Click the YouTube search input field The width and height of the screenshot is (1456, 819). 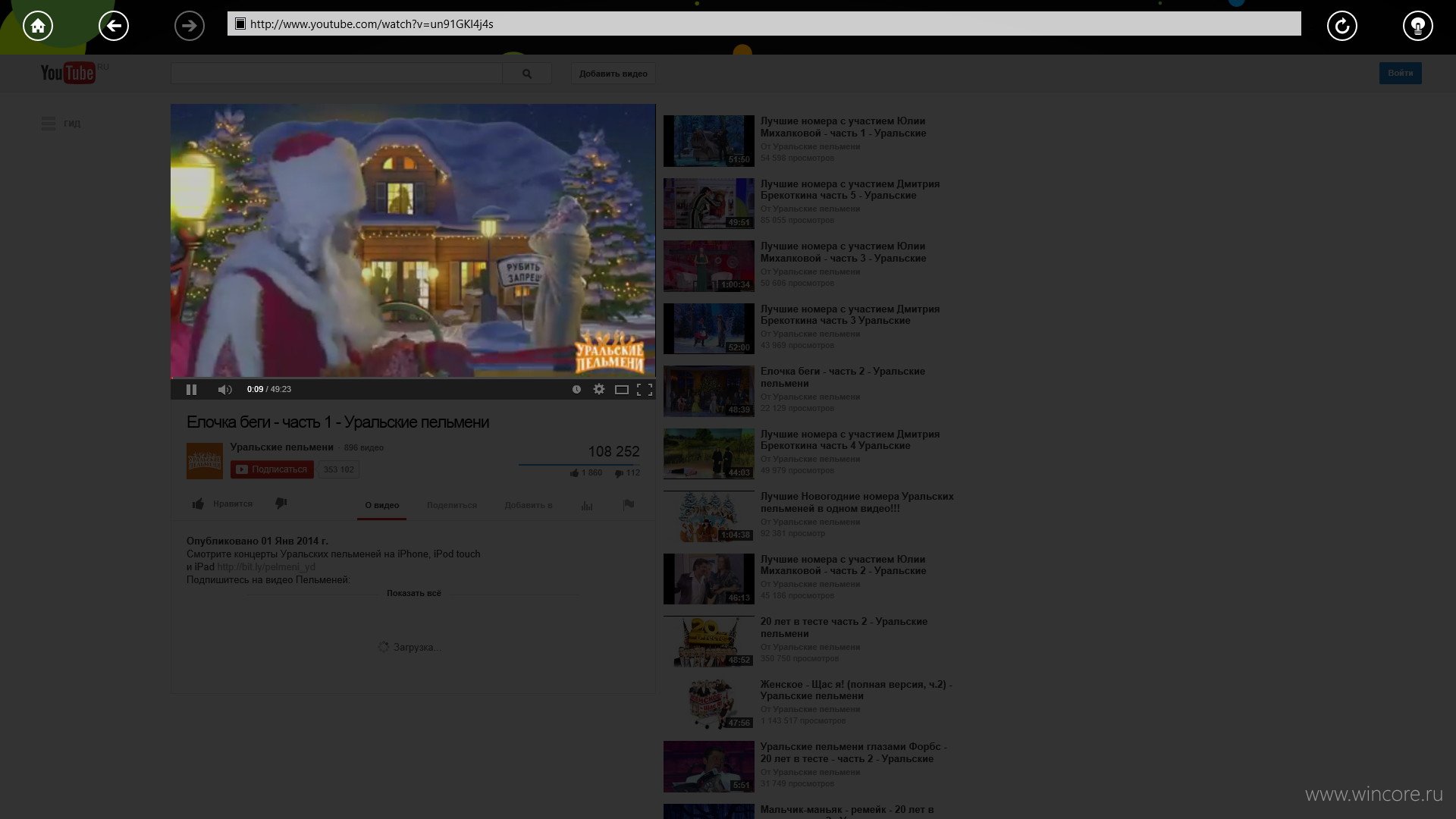click(x=337, y=74)
